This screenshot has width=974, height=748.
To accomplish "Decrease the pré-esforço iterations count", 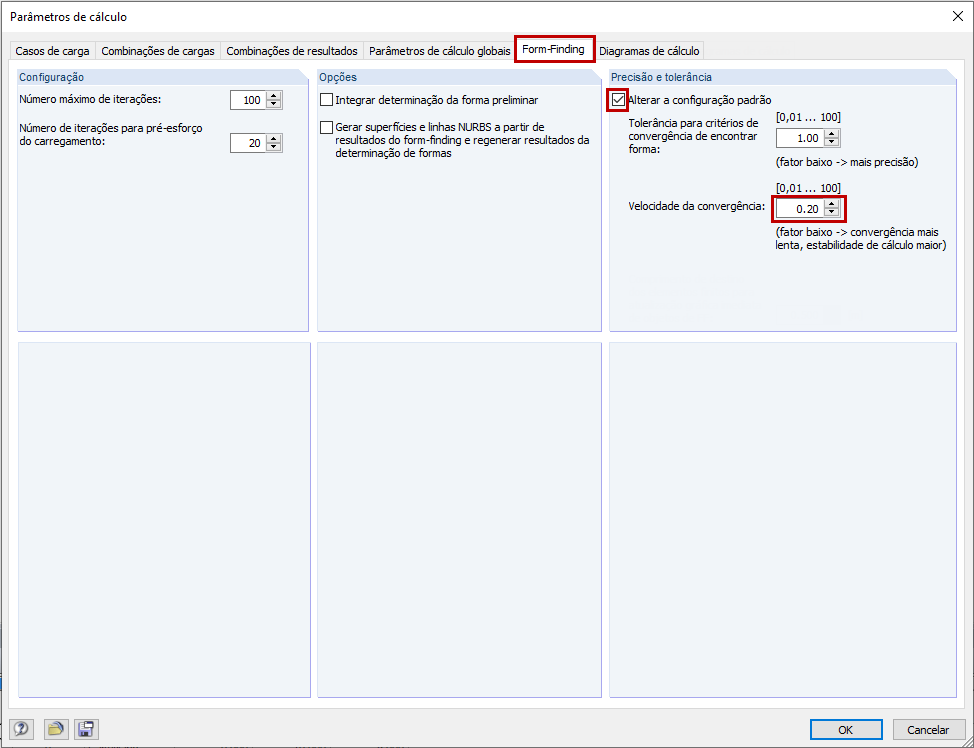I will click(274, 147).
